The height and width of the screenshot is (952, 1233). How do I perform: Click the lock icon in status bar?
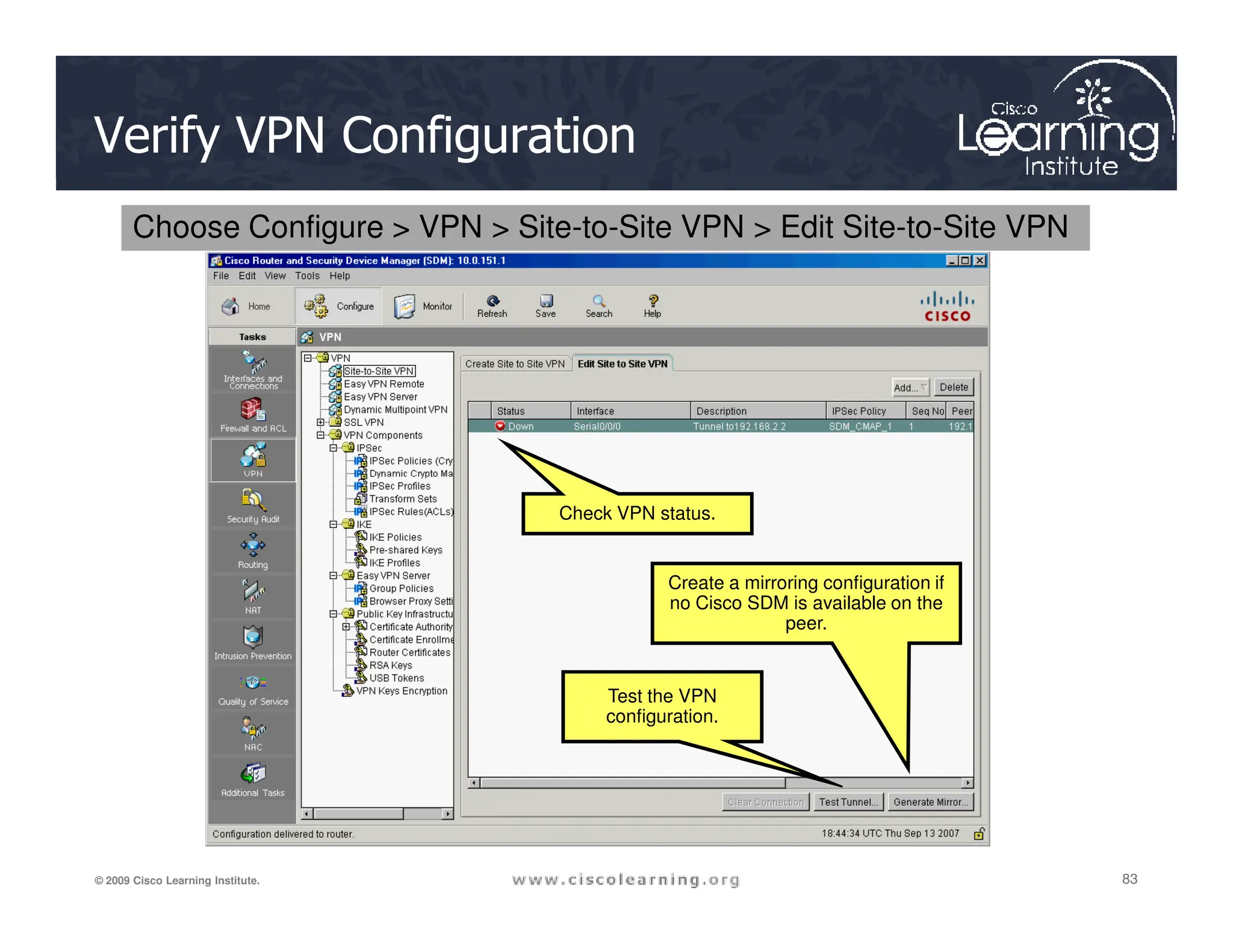tap(979, 833)
